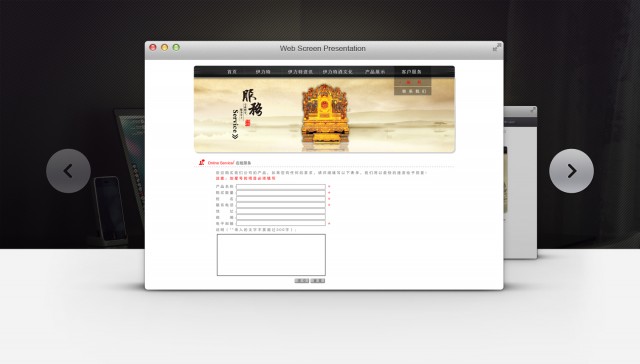This screenshot has width=640, height=364.
Task: Go to the previous slide arrow
Action: (68, 171)
